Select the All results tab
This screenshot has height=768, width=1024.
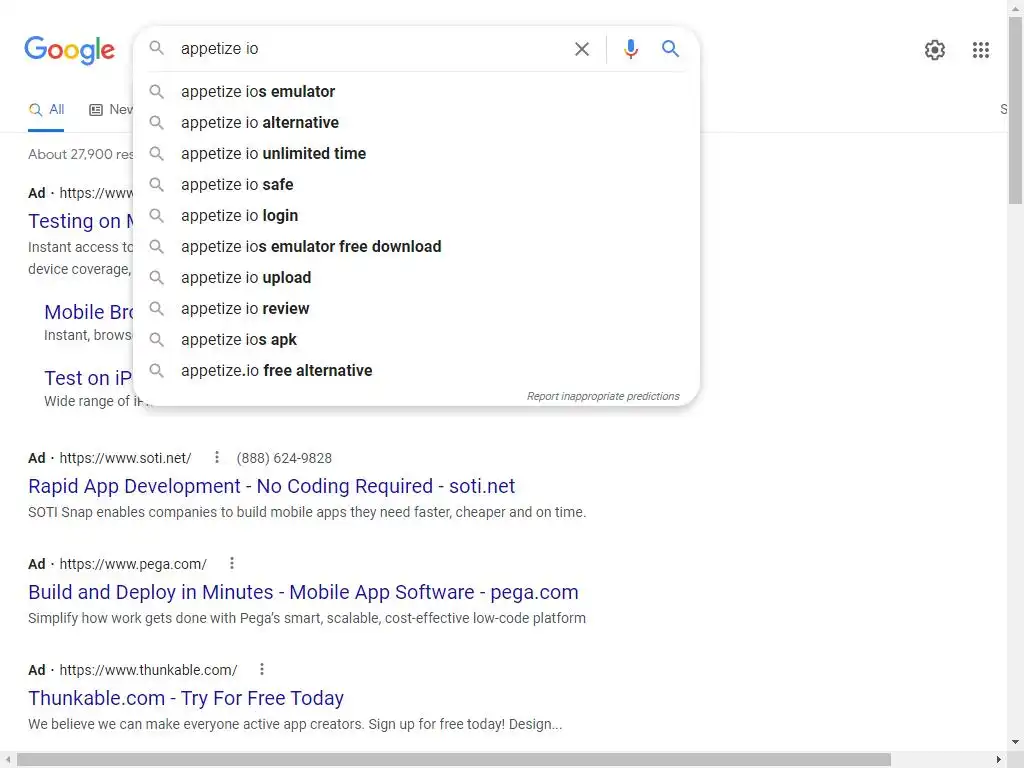pos(47,109)
